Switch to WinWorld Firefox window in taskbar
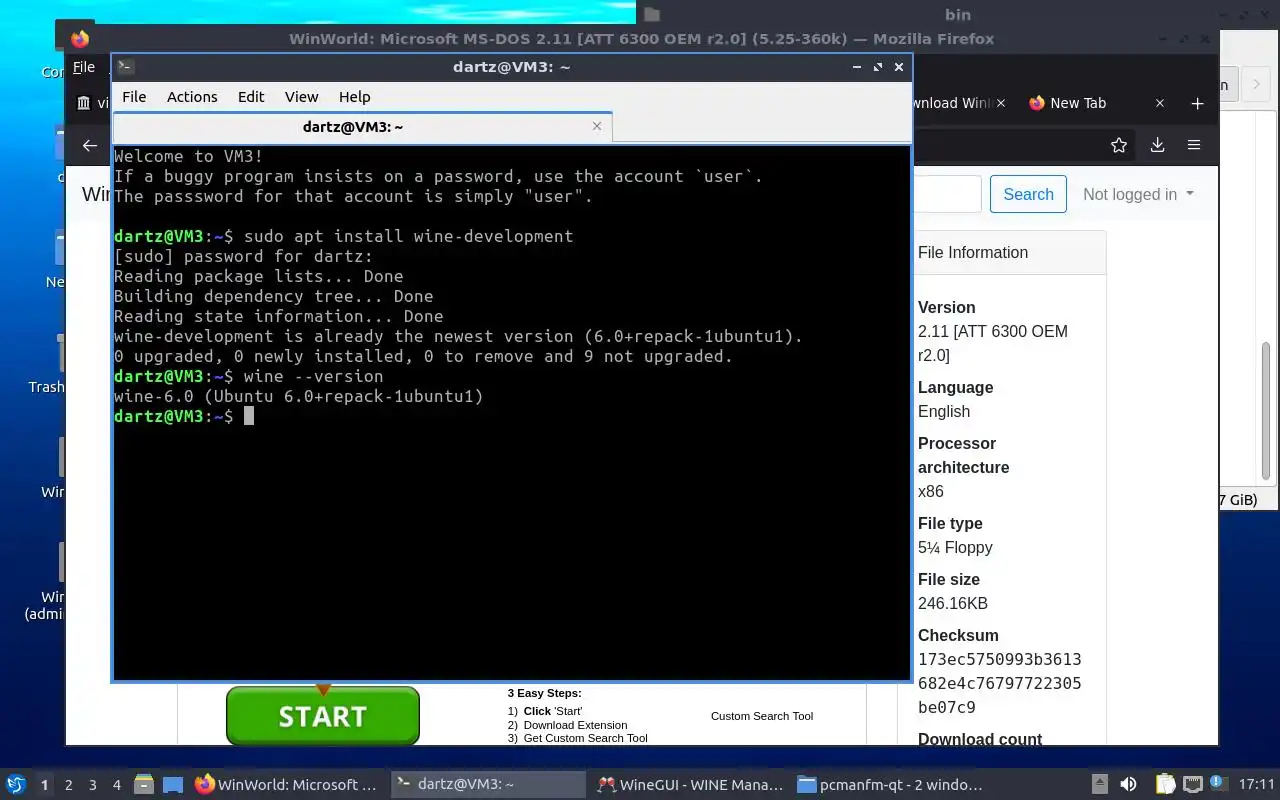The width and height of the screenshot is (1280, 800). click(x=288, y=785)
